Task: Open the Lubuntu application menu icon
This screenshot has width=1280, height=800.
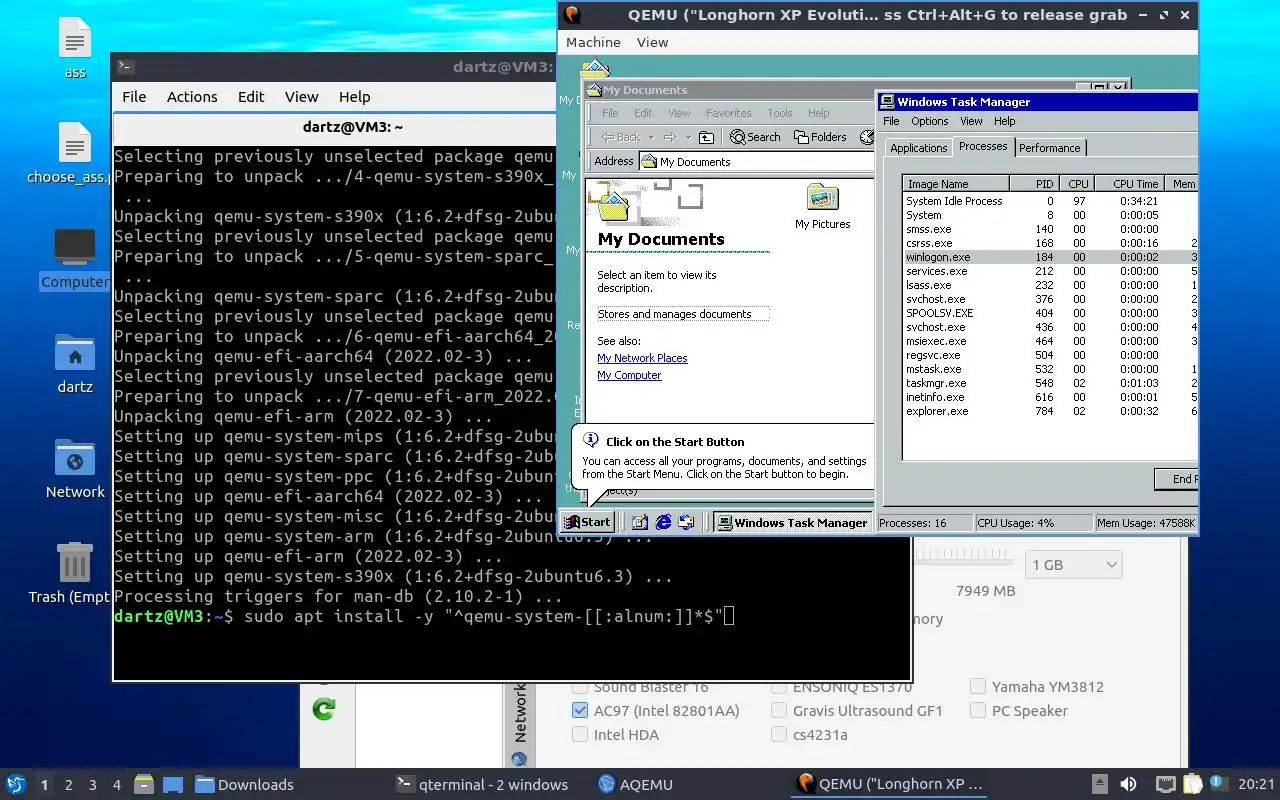Action: tap(15, 785)
